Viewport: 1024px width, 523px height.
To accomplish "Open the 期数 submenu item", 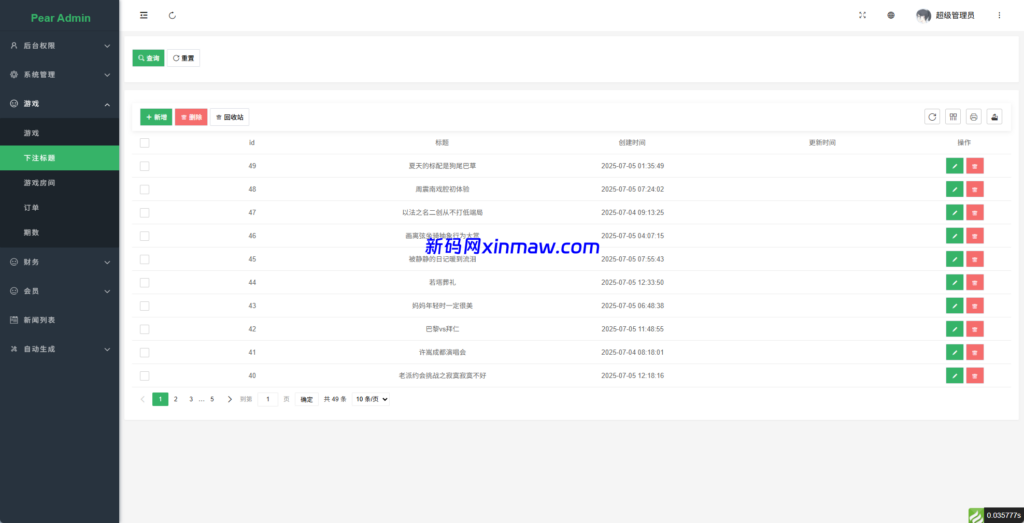I will point(59,232).
